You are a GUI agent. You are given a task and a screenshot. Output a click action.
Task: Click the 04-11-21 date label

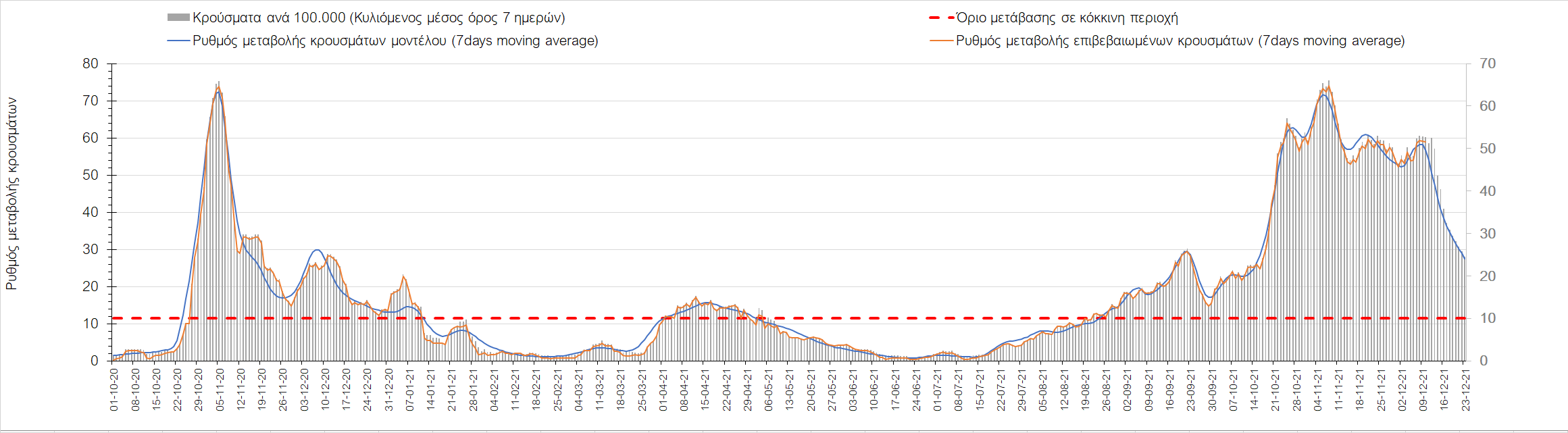(x=1318, y=390)
